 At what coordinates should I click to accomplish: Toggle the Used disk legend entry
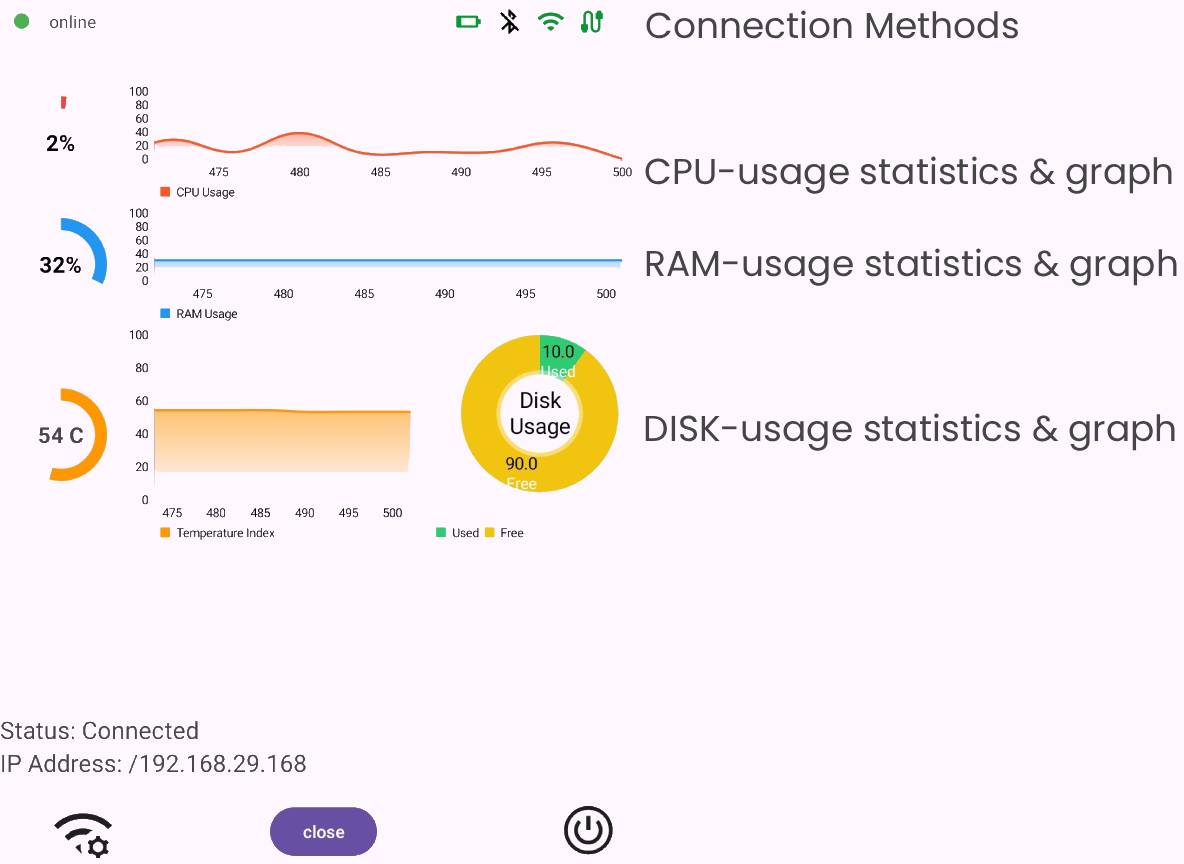(457, 533)
